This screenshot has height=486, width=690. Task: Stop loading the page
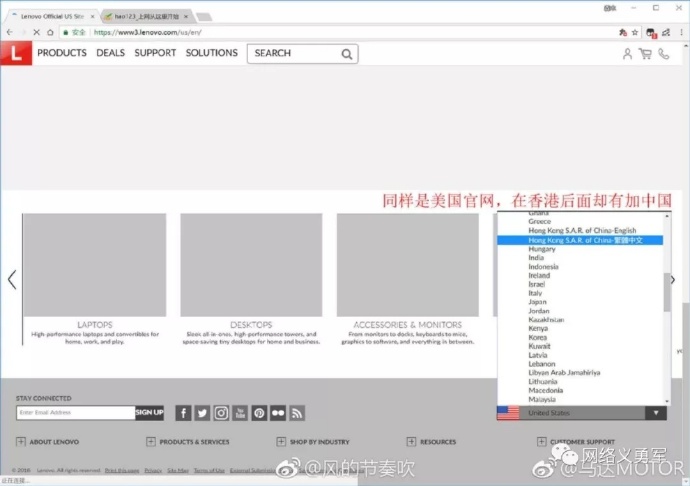coord(37,32)
